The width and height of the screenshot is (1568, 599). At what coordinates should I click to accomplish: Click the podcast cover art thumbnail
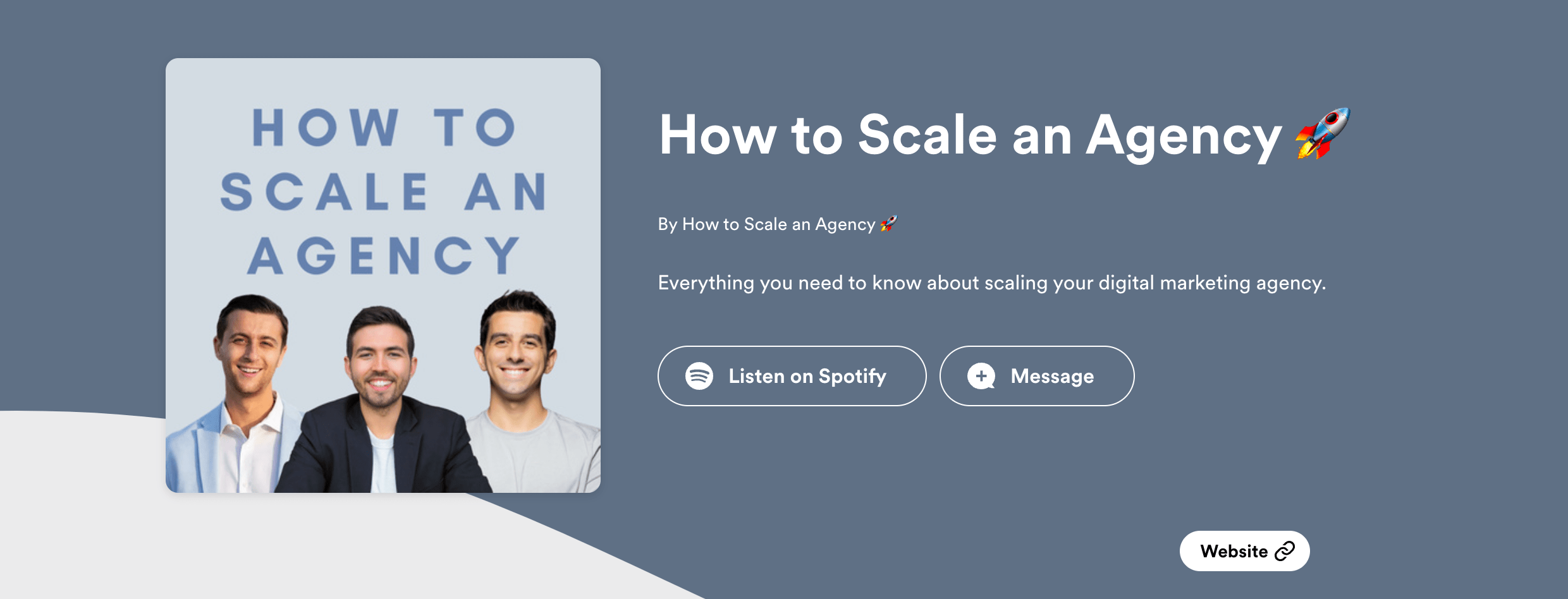point(383,275)
